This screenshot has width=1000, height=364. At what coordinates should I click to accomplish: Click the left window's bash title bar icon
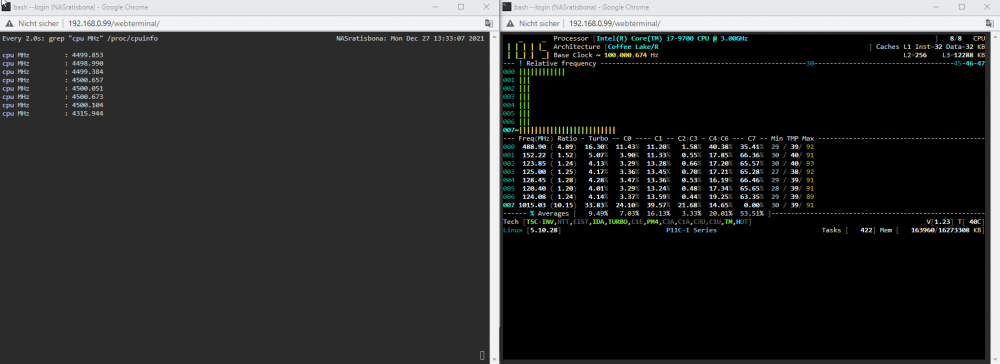click(6, 6)
